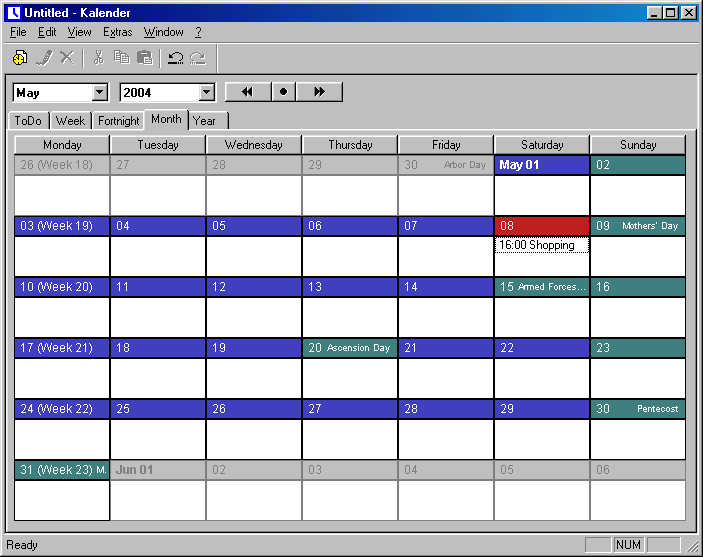703x557 pixels.
Task: Click 20 Ascension Day header
Action: click(350, 348)
